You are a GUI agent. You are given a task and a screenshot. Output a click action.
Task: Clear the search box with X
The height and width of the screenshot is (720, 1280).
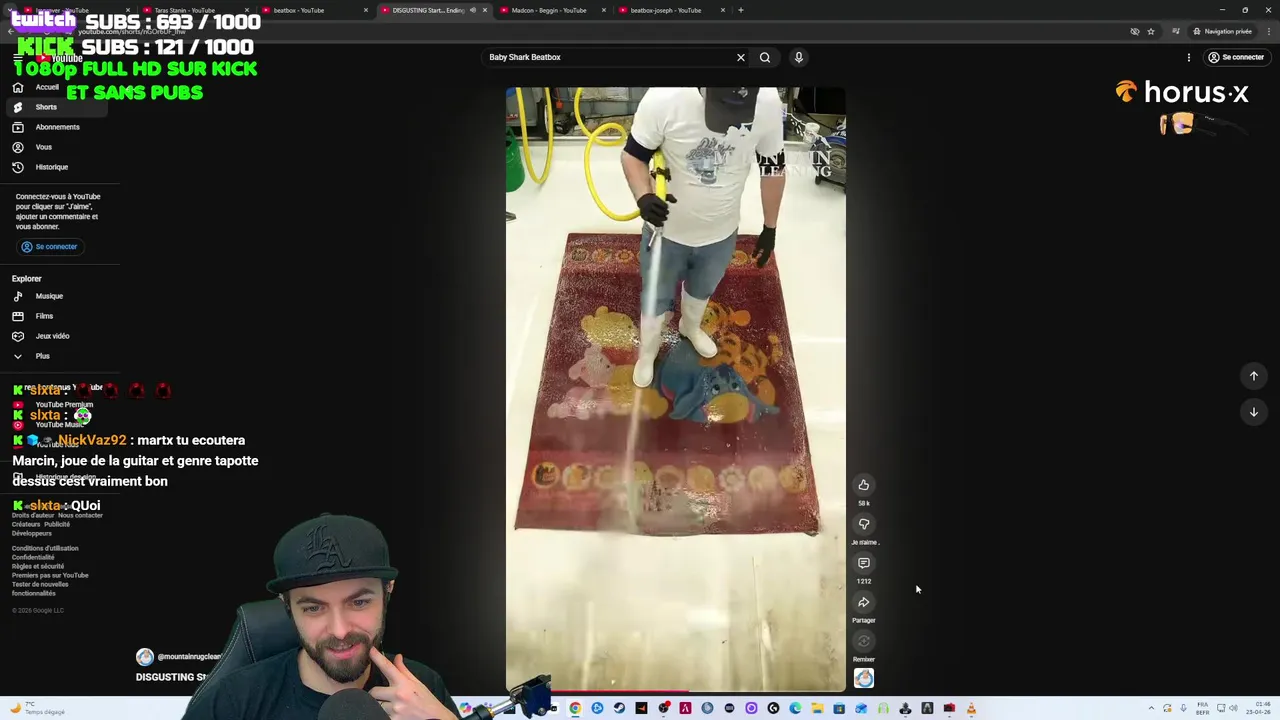click(x=741, y=57)
